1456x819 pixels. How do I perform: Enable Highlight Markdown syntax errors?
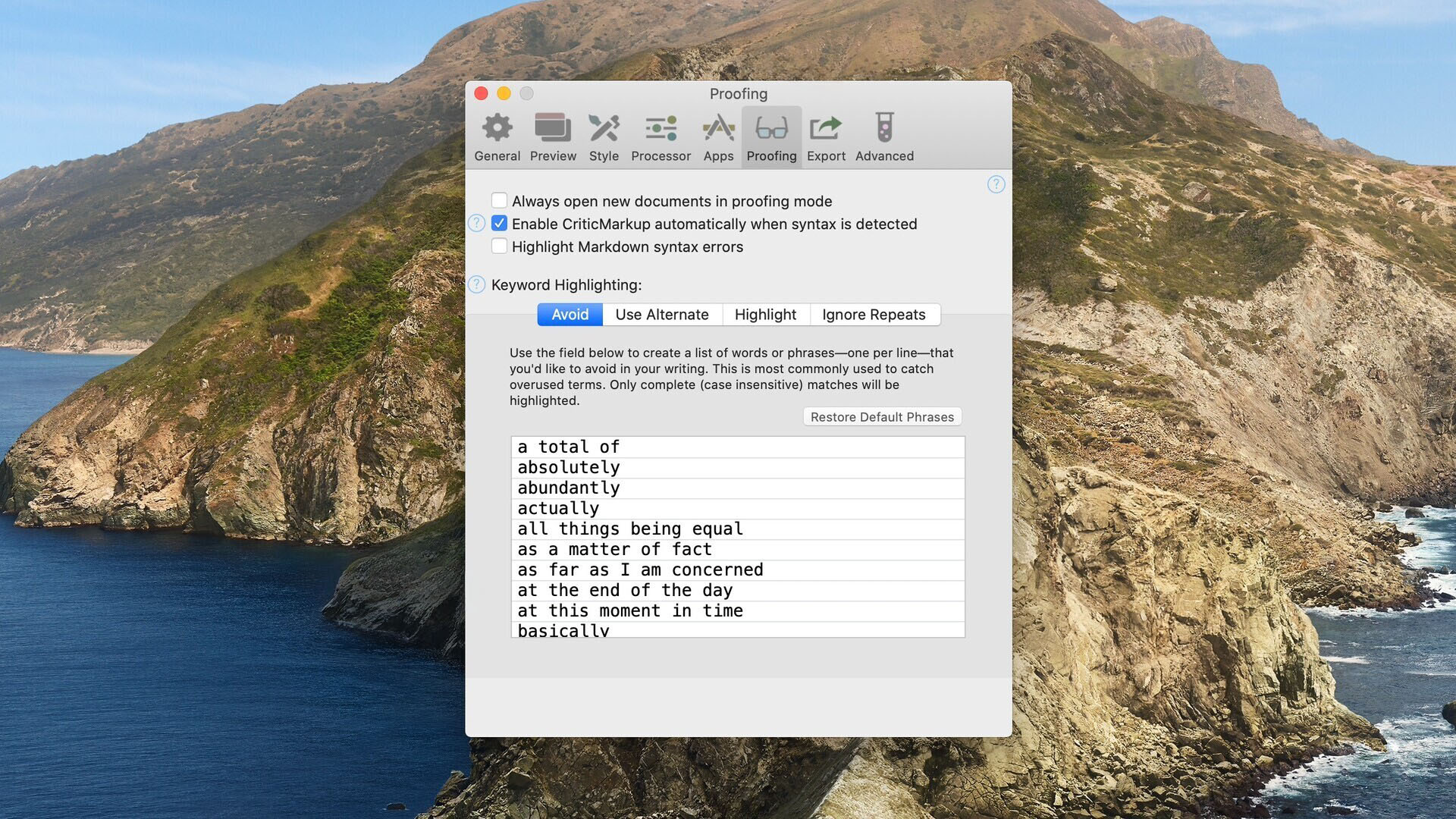click(499, 246)
